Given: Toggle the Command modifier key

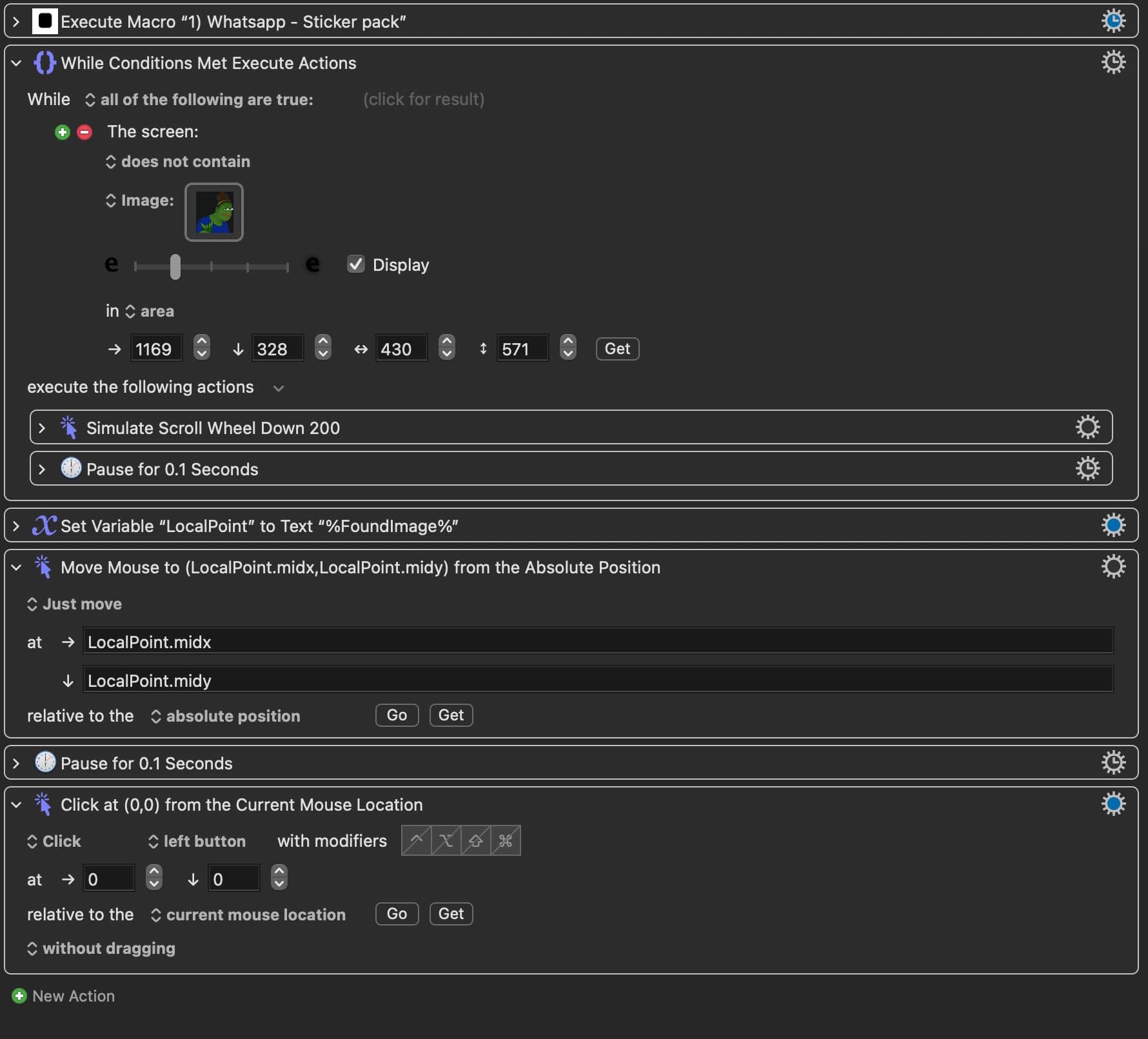Looking at the screenshot, I should click(x=506, y=841).
